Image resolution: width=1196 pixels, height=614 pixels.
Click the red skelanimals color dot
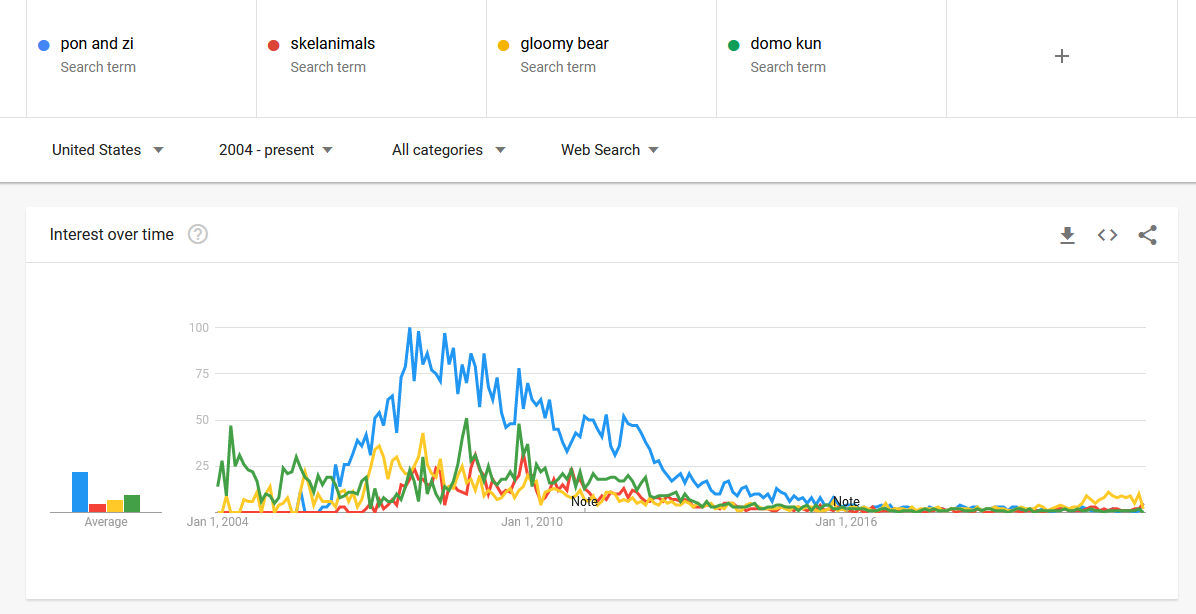[274, 45]
